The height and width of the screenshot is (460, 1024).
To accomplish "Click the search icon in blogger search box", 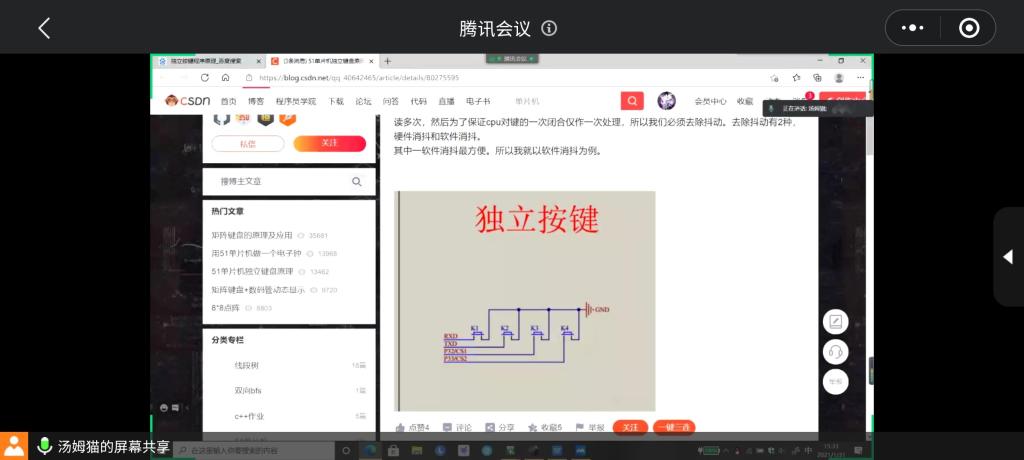I will click(x=356, y=182).
